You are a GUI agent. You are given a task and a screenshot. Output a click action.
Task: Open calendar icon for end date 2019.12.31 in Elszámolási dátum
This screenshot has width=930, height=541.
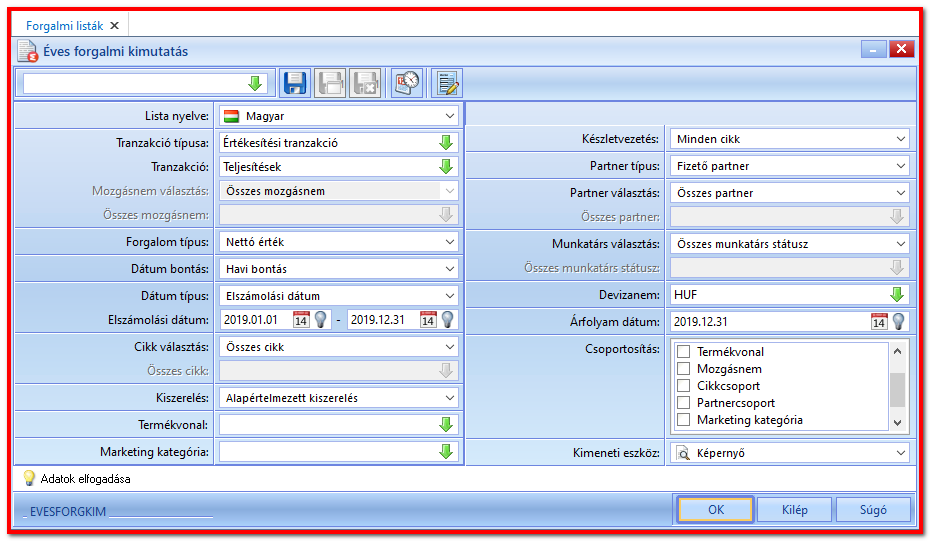(x=428, y=320)
